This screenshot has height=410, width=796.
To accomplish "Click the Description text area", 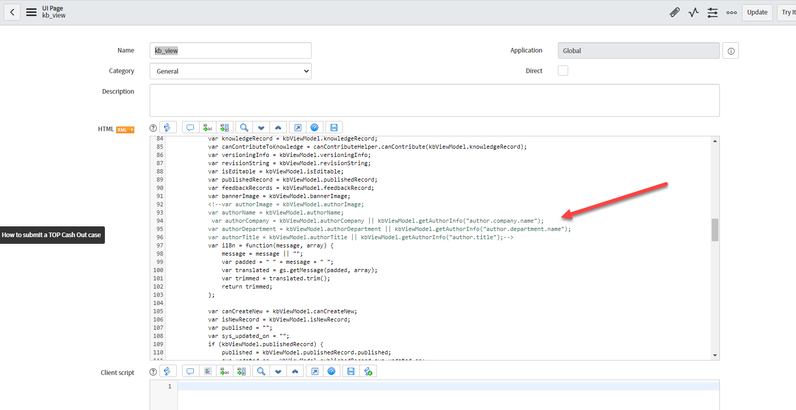I will tap(435, 100).
